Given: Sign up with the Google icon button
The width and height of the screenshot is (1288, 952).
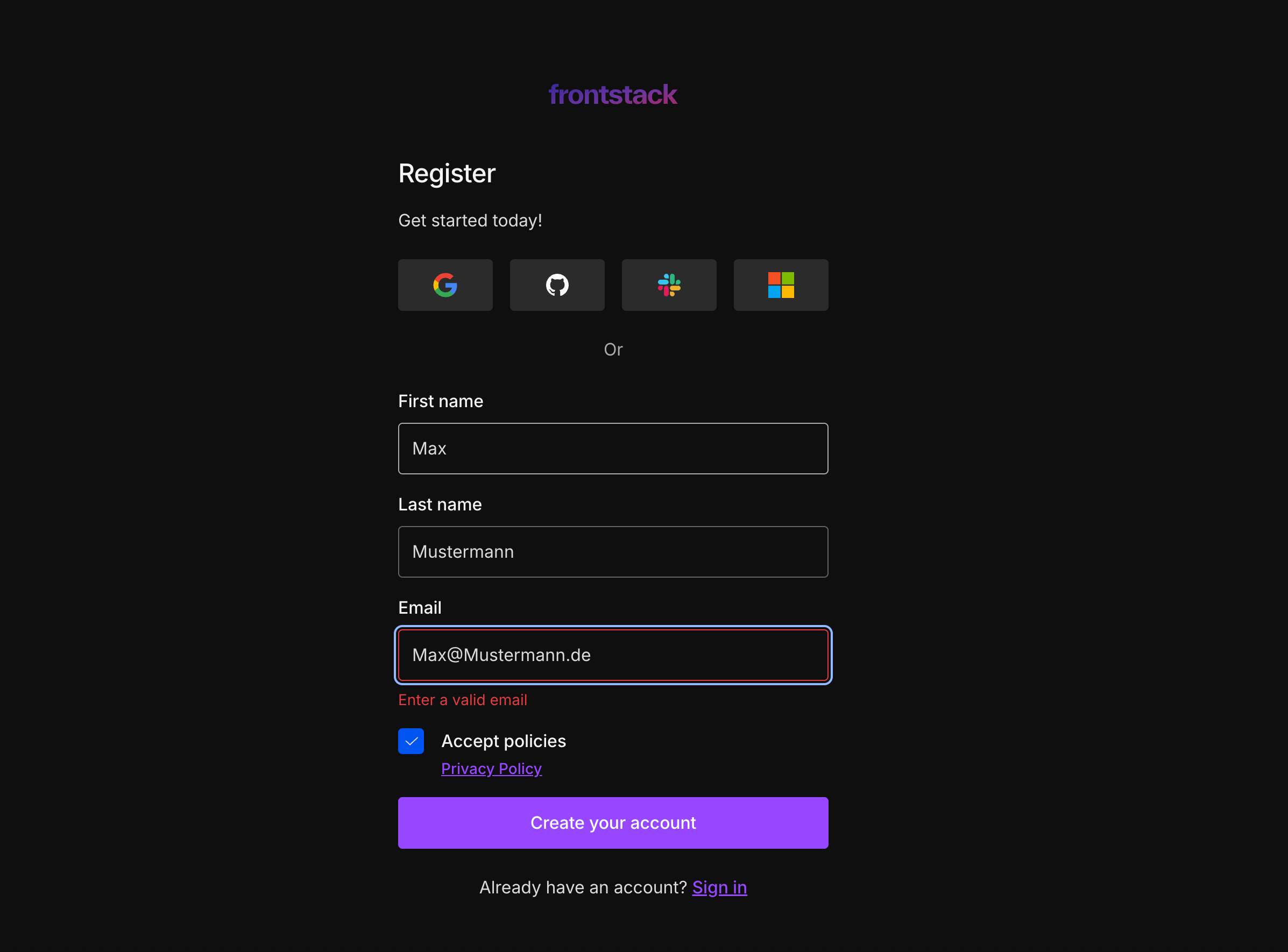Looking at the screenshot, I should pyautogui.click(x=445, y=285).
